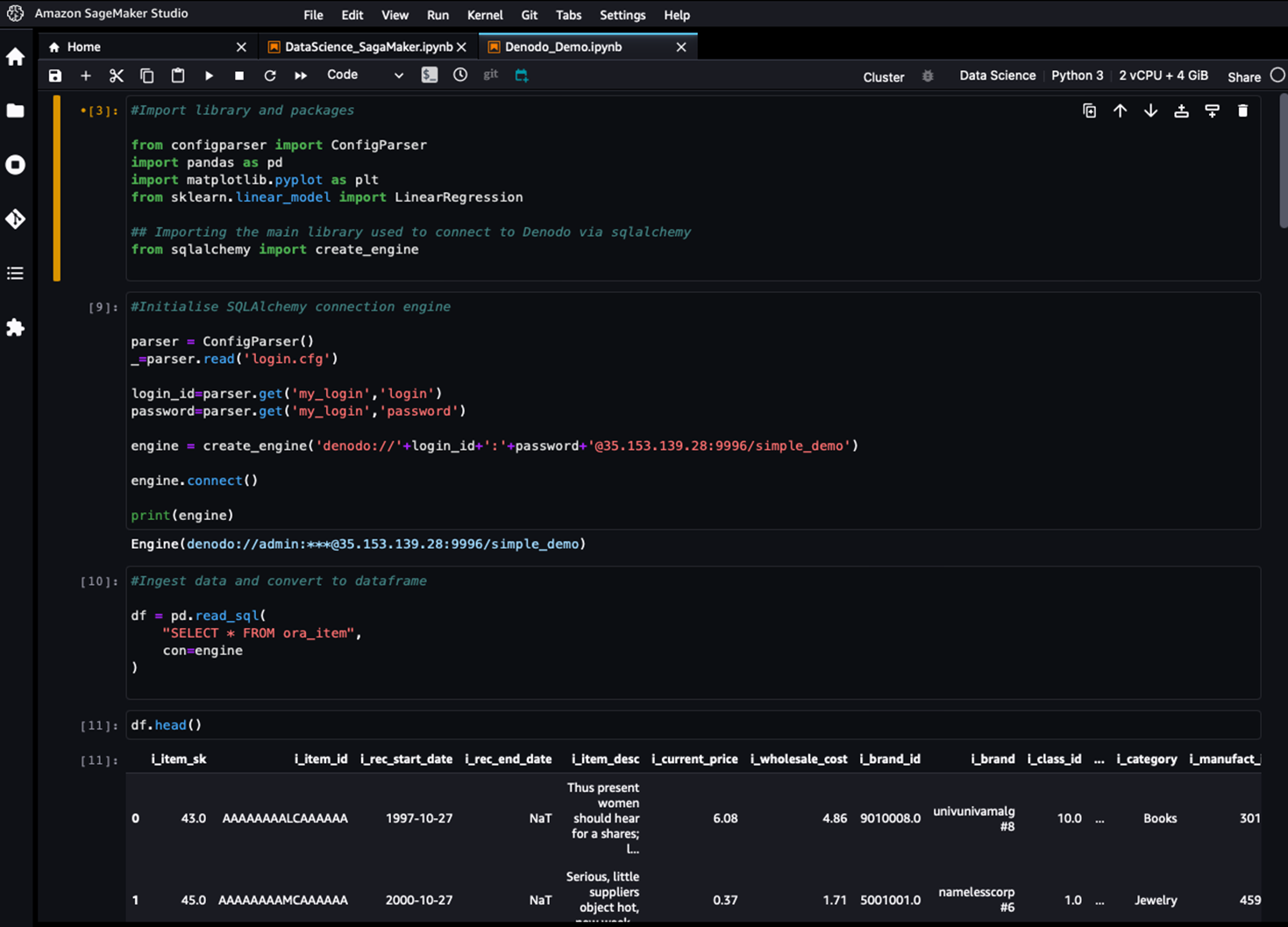Click the Share button
The width and height of the screenshot is (1288, 927).
pos(1243,77)
